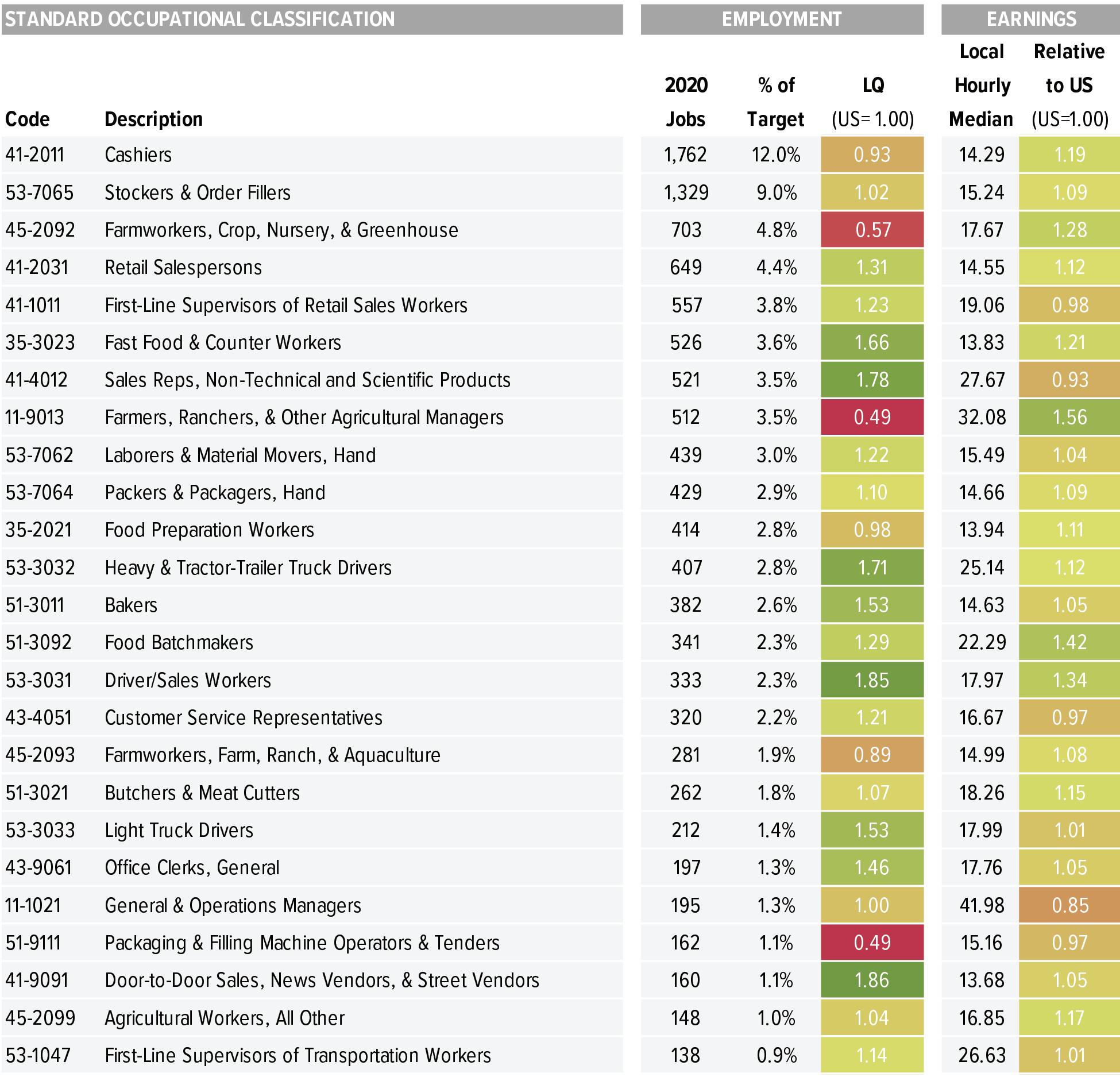Select the Bakers row description

tap(131, 605)
